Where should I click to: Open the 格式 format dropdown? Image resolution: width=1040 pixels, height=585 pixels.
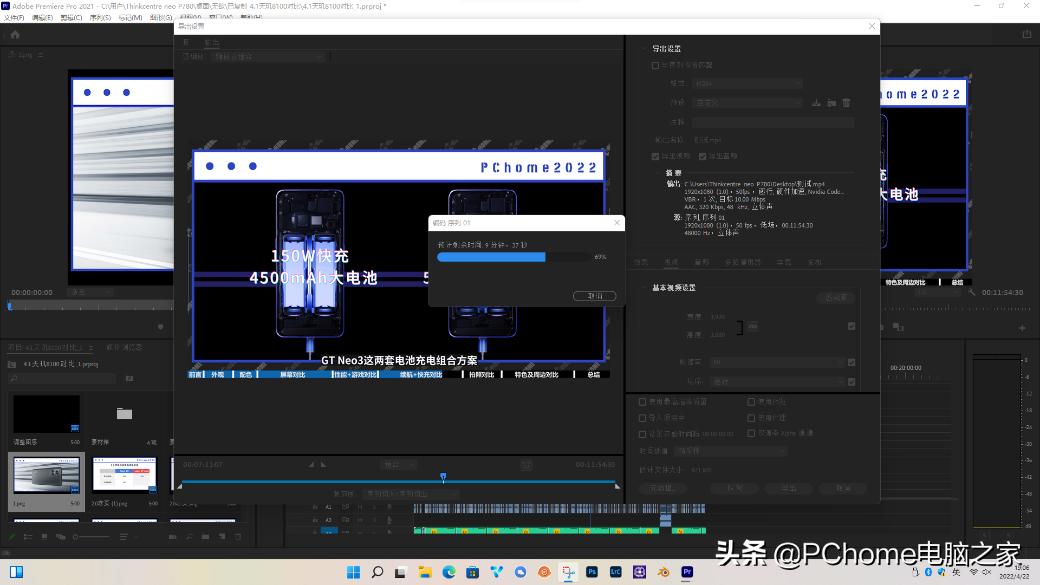coord(745,84)
